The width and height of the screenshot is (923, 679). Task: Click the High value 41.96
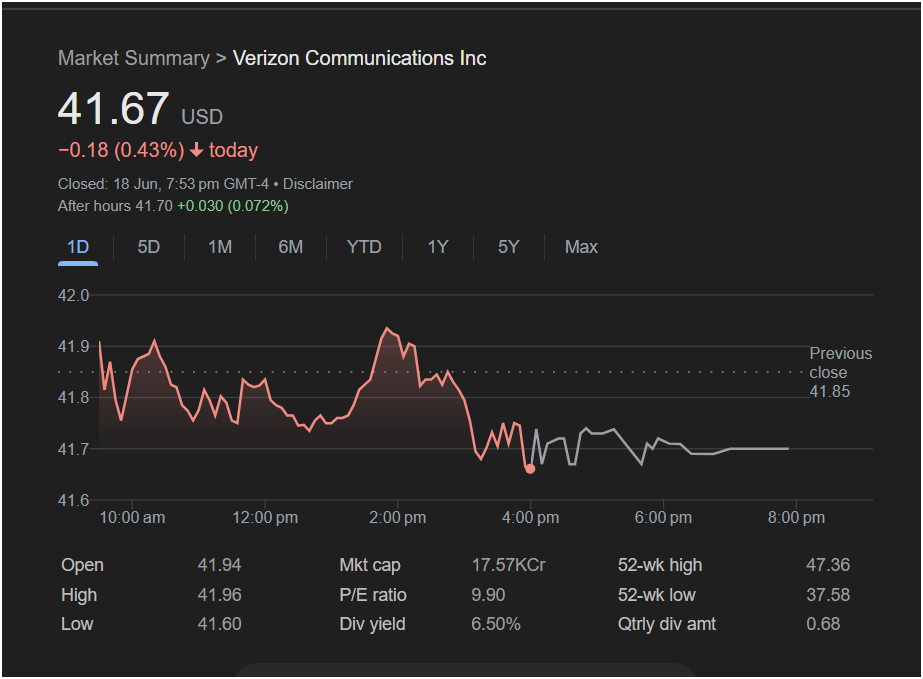click(x=220, y=595)
